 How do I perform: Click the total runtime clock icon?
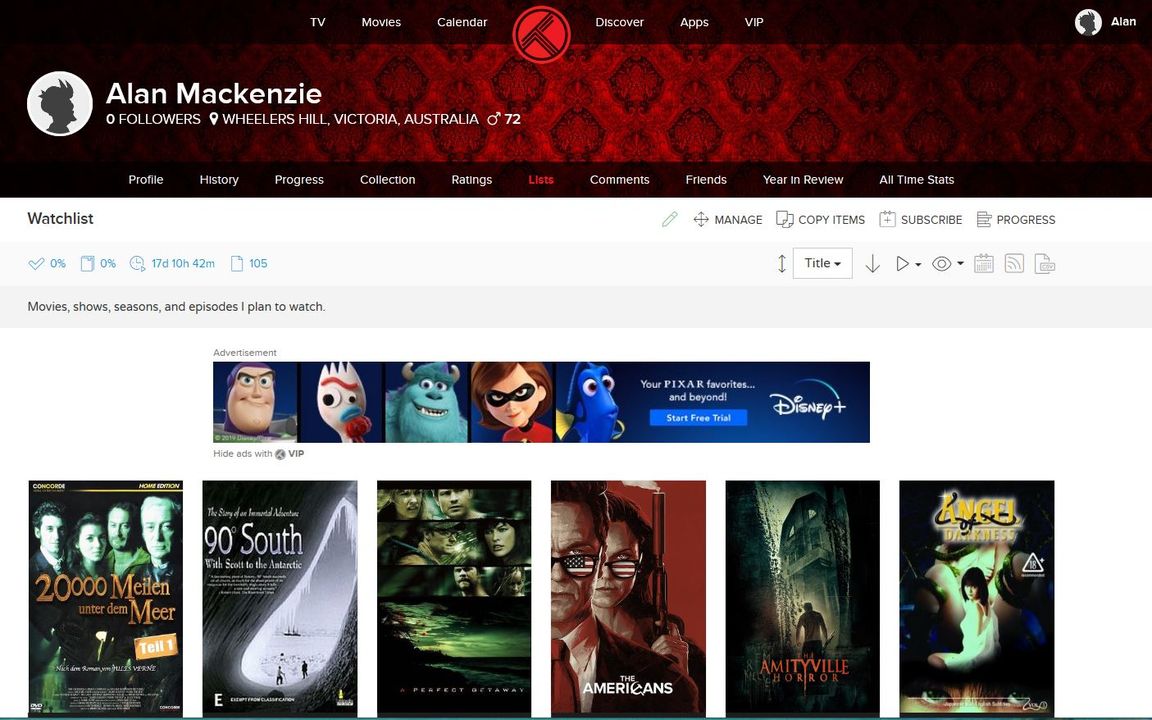137,264
